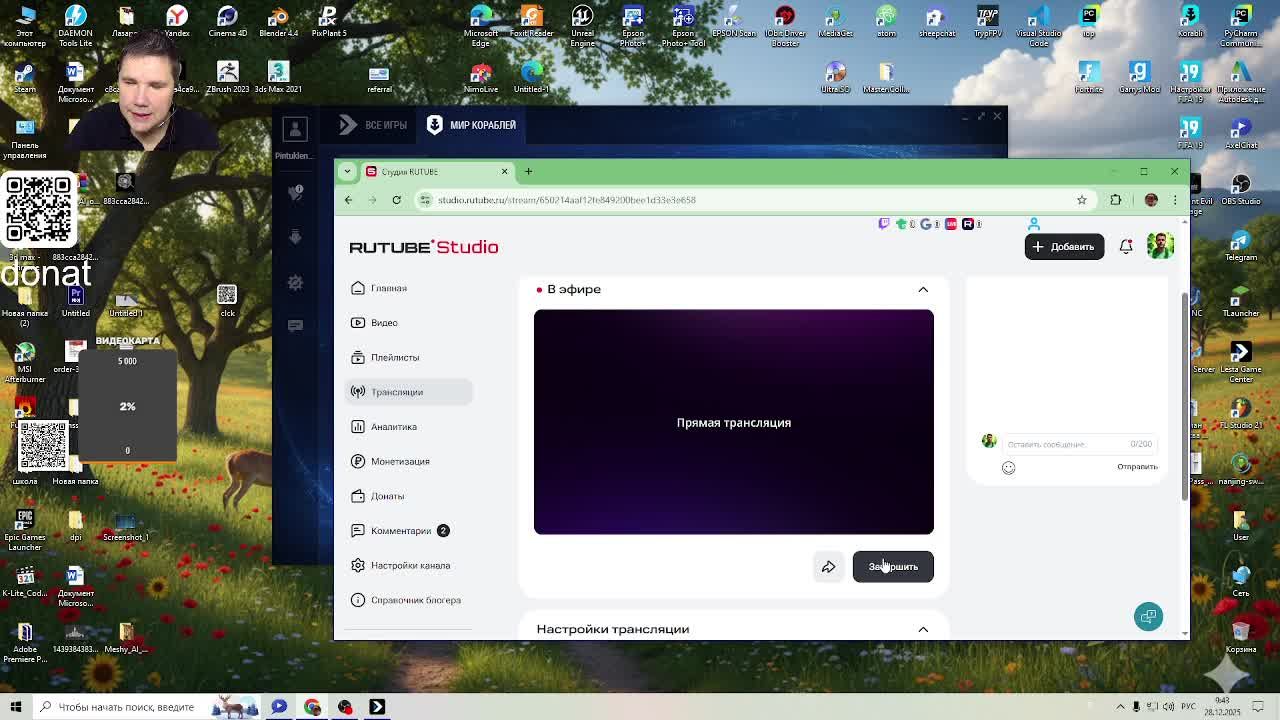Open the RUTUBE Studio profile avatar
1280x720 pixels.
[x=1160, y=246]
